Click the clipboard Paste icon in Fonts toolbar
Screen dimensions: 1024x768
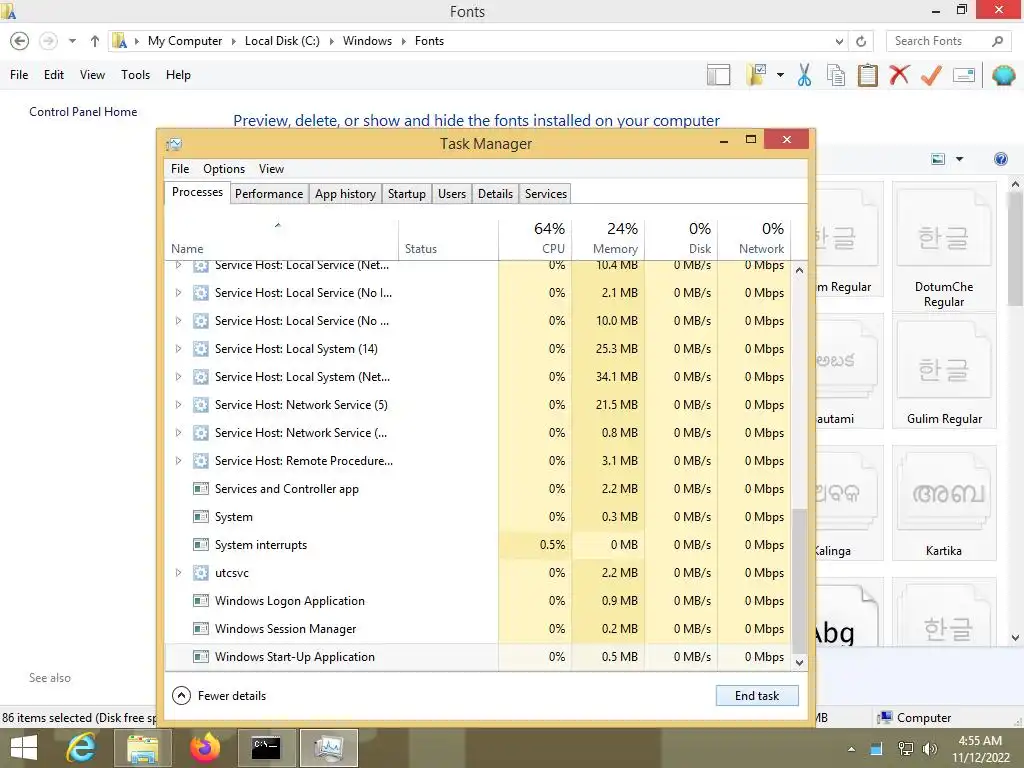point(867,75)
